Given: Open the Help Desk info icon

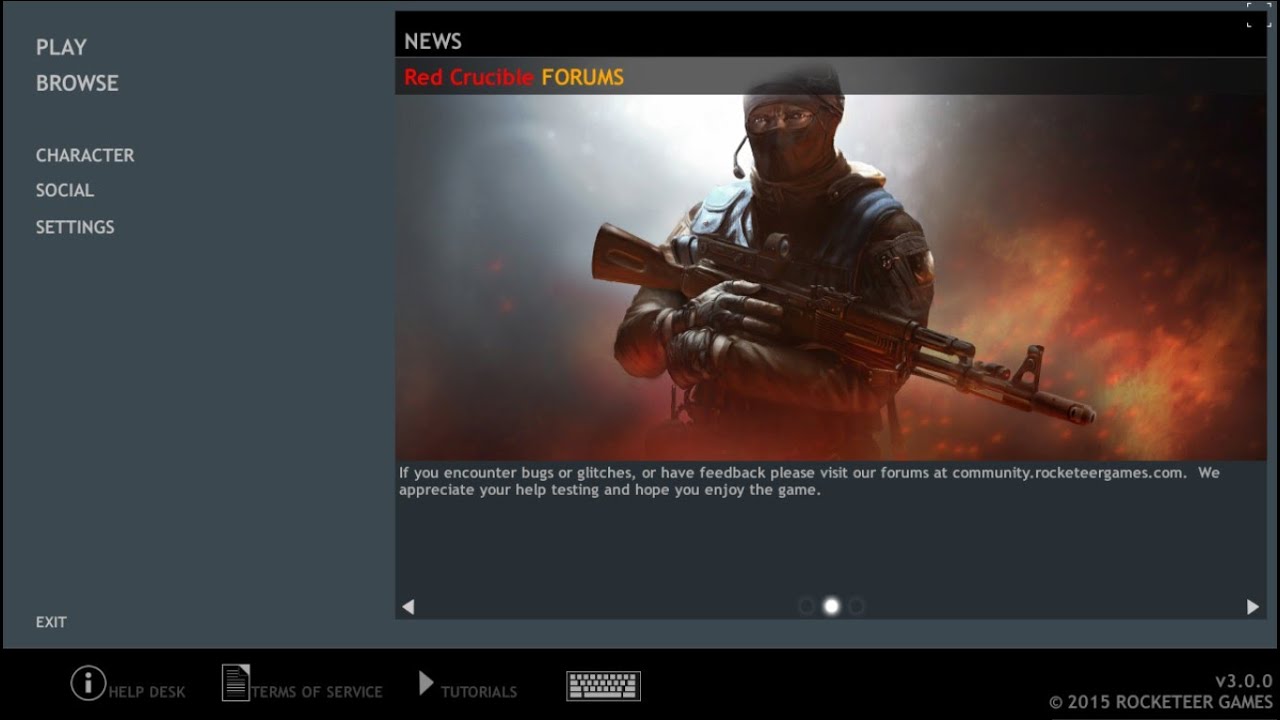Looking at the screenshot, I should 88,683.
